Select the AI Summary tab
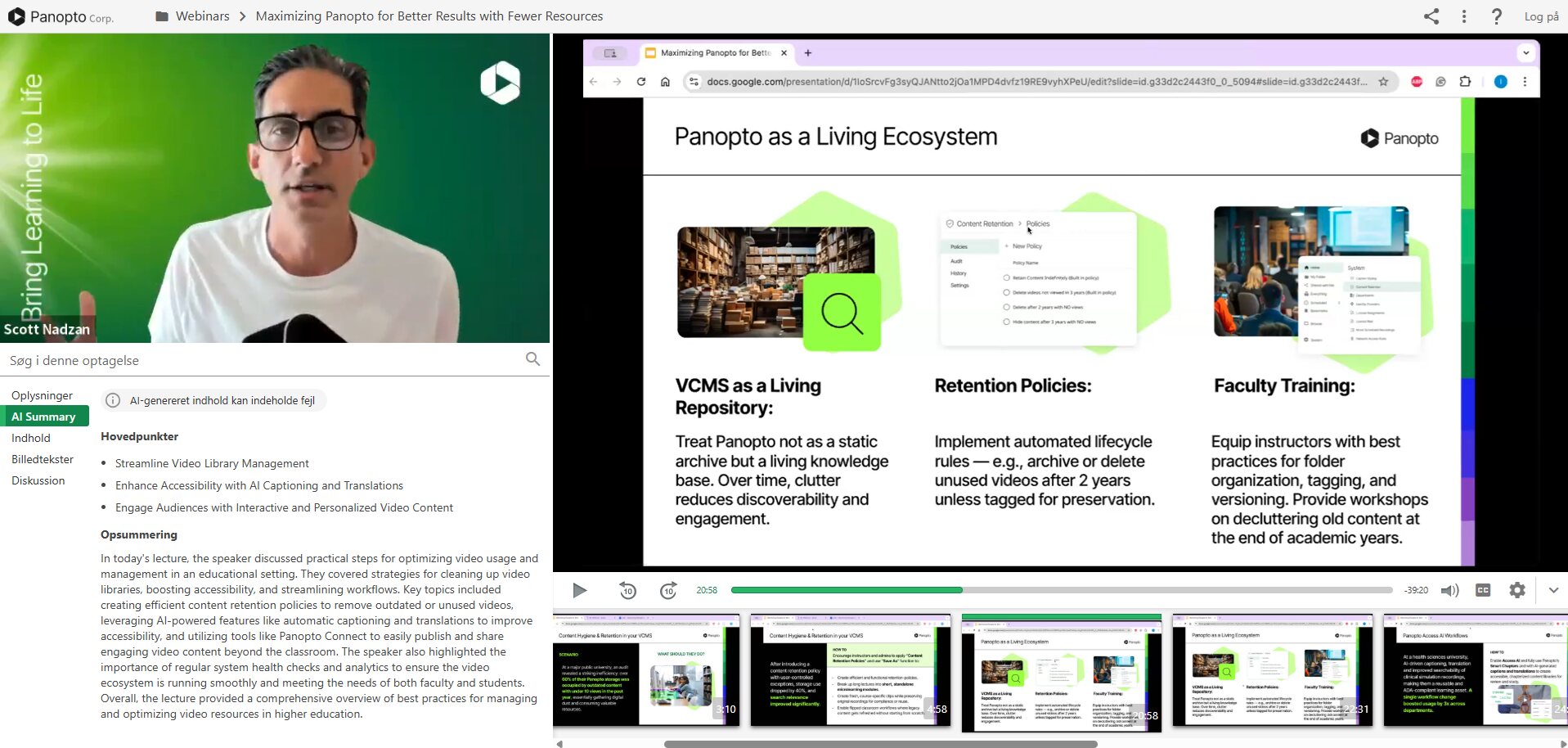 [43, 417]
